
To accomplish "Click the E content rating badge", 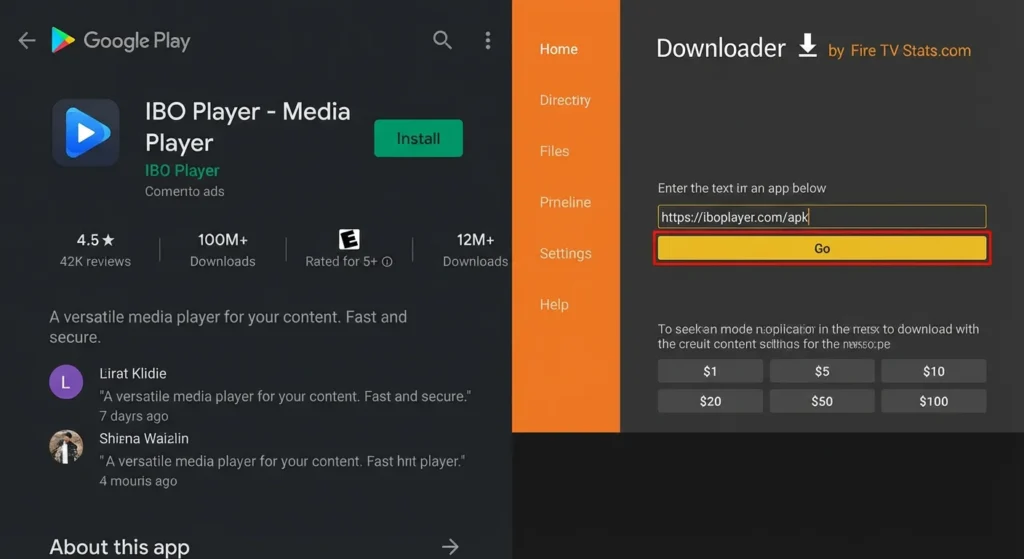I will point(349,240).
